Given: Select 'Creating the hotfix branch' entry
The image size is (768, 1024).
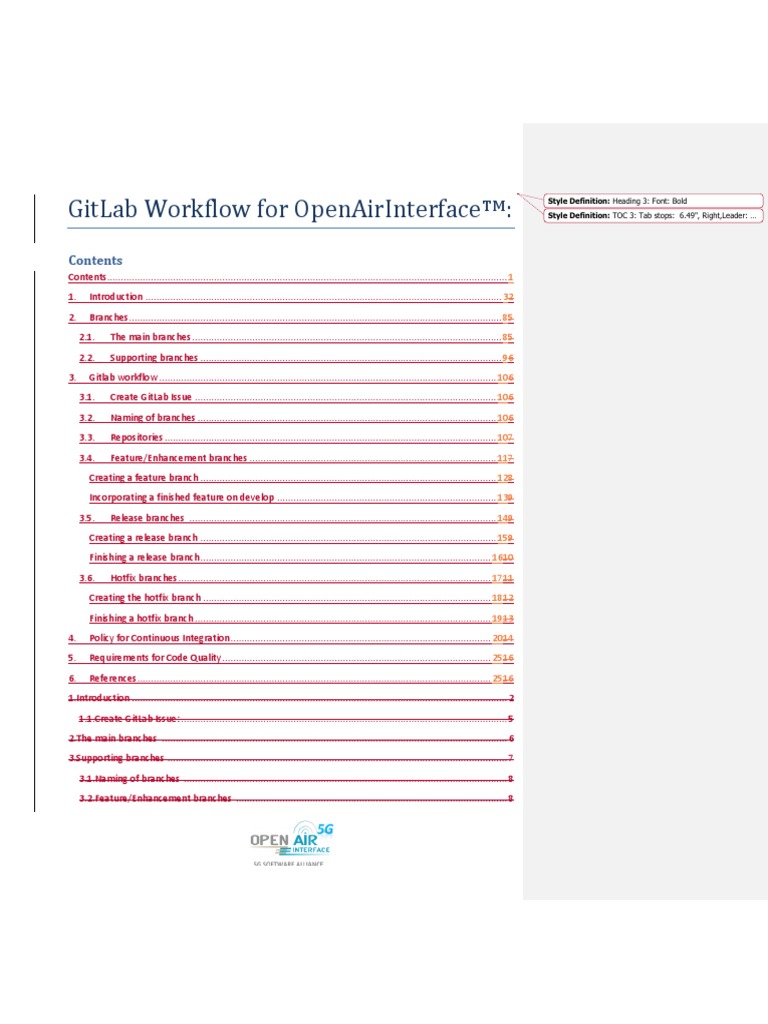Looking at the screenshot, I should pyautogui.click(x=301, y=598).
